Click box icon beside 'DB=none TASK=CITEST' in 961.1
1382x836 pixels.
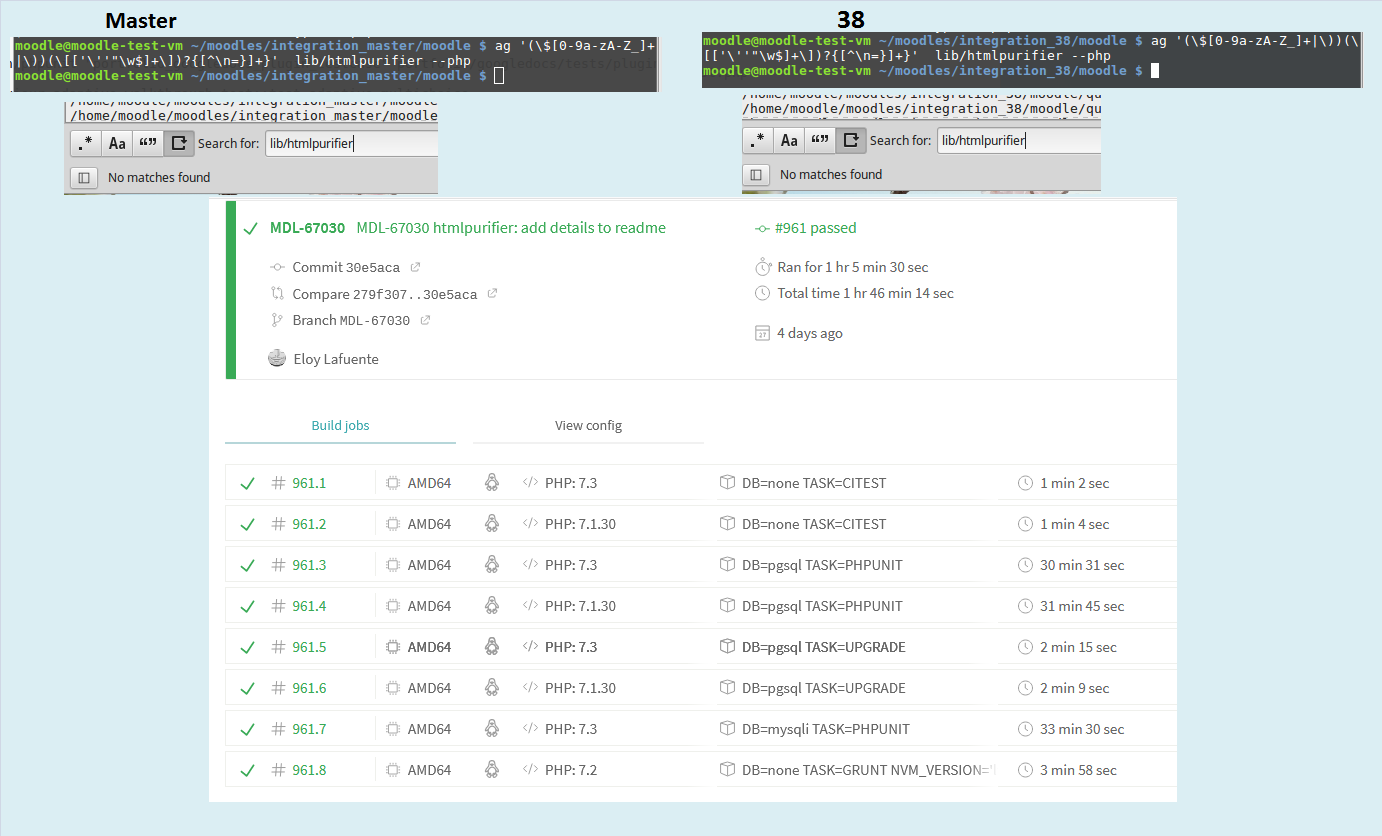(x=727, y=483)
